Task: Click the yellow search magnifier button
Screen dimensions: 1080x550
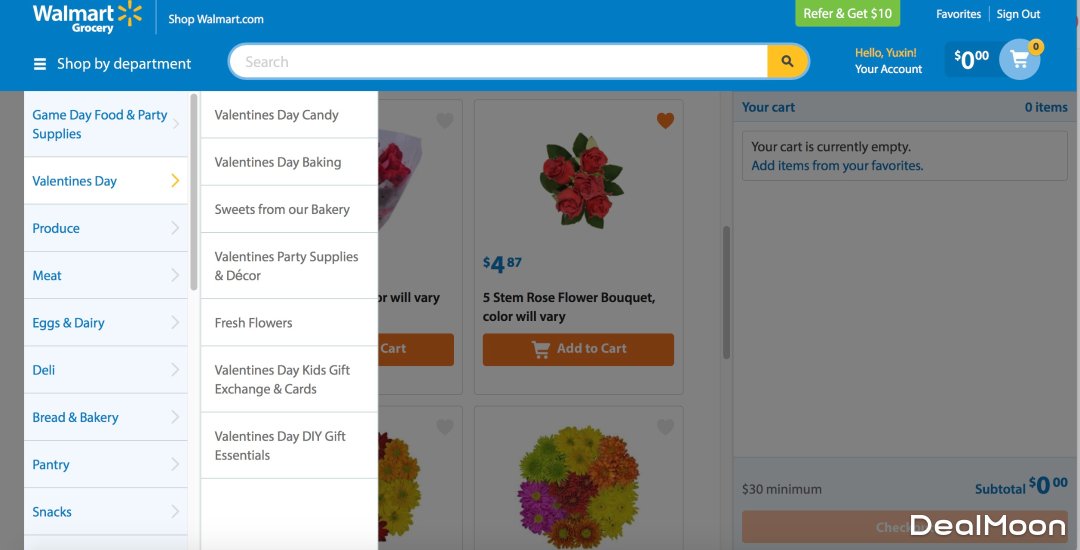Action: (x=787, y=62)
